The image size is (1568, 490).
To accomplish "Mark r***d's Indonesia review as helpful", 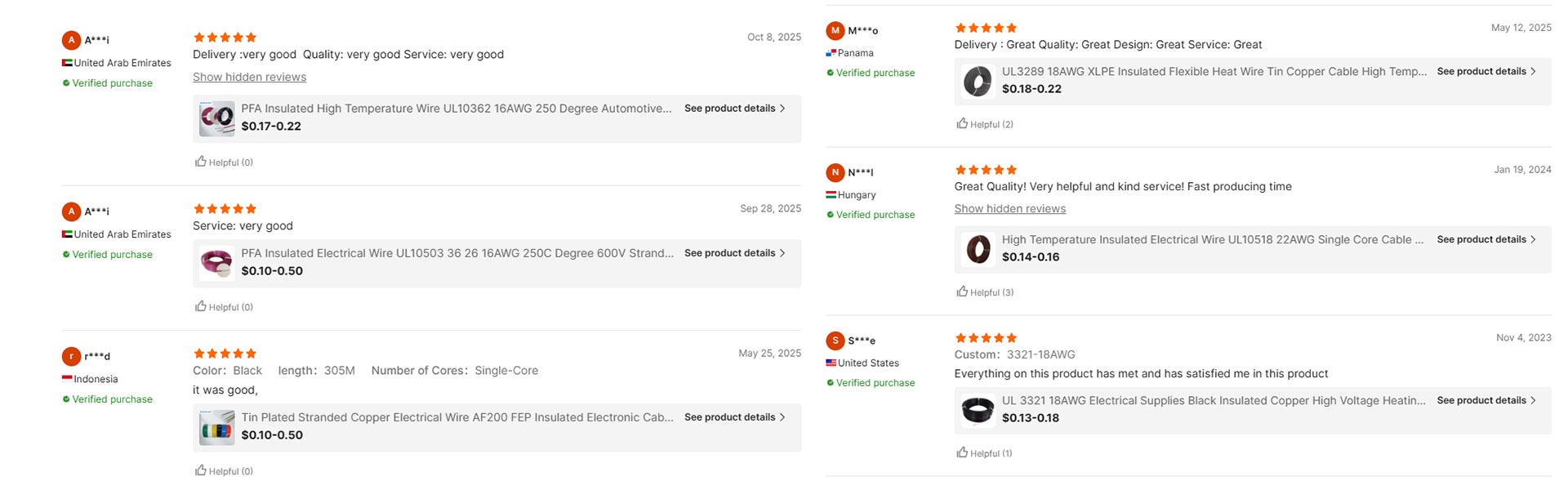I will (x=201, y=470).
